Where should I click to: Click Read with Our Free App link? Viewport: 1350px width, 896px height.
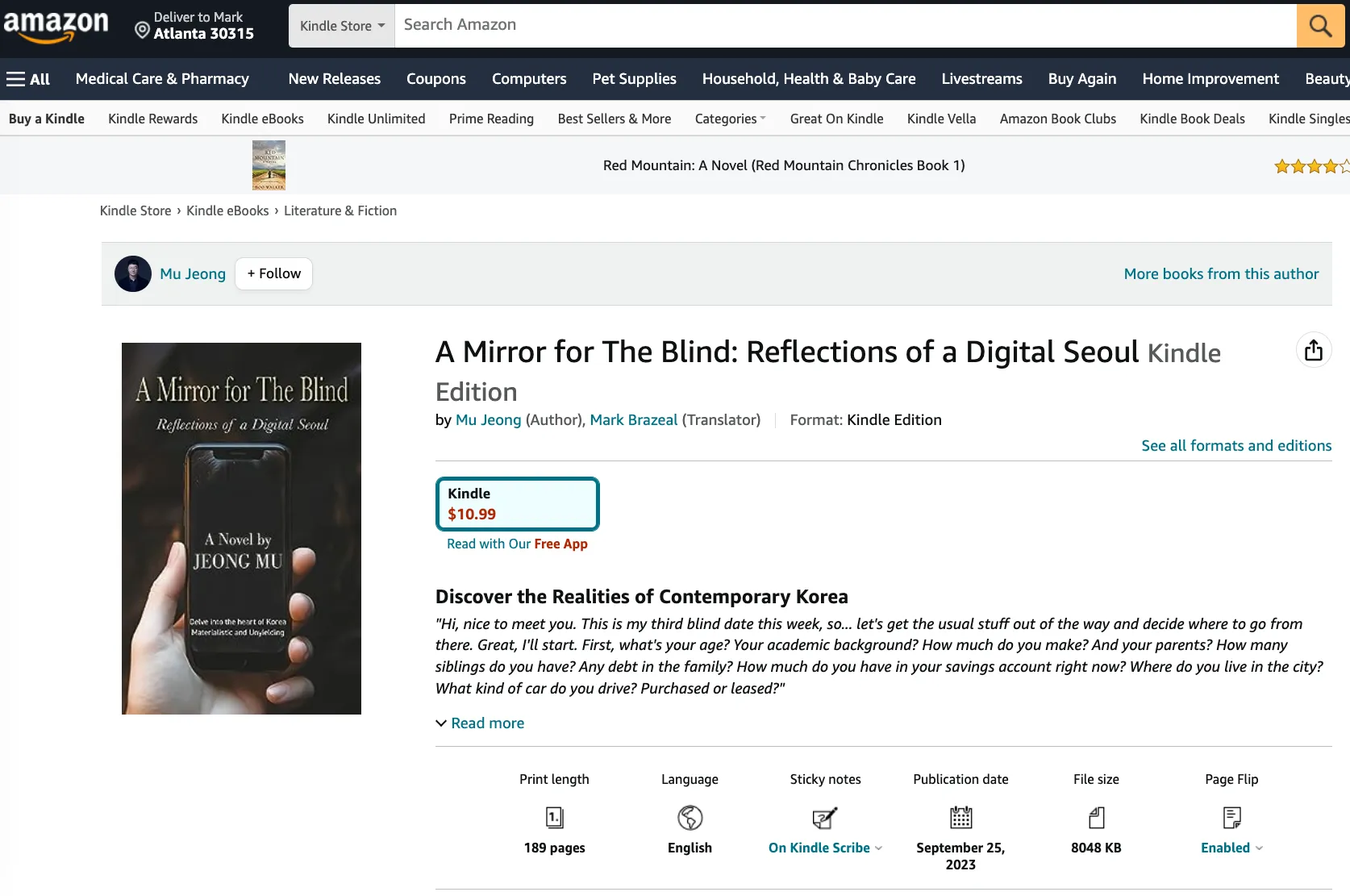[518, 544]
